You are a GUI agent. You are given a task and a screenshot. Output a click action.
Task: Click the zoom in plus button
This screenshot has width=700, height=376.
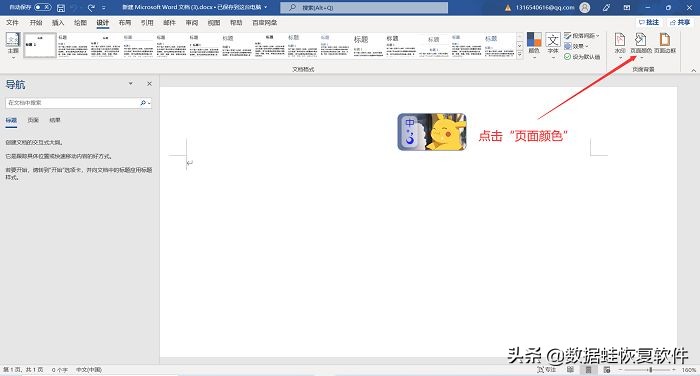(674, 370)
